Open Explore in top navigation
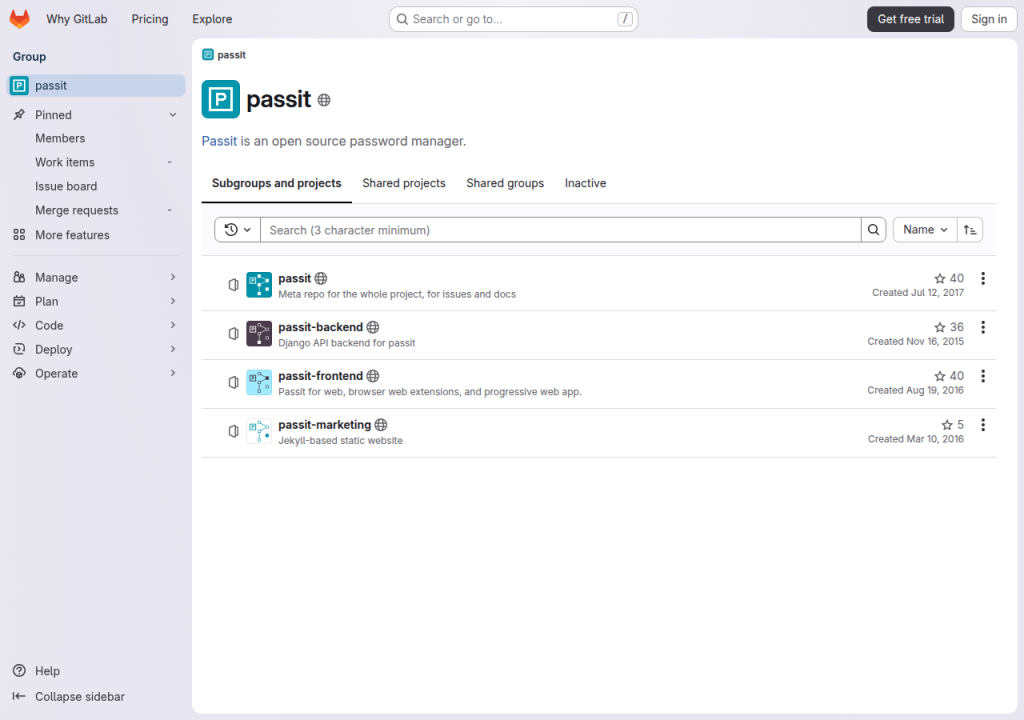This screenshot has width=1024, height=720. [212, 20]
